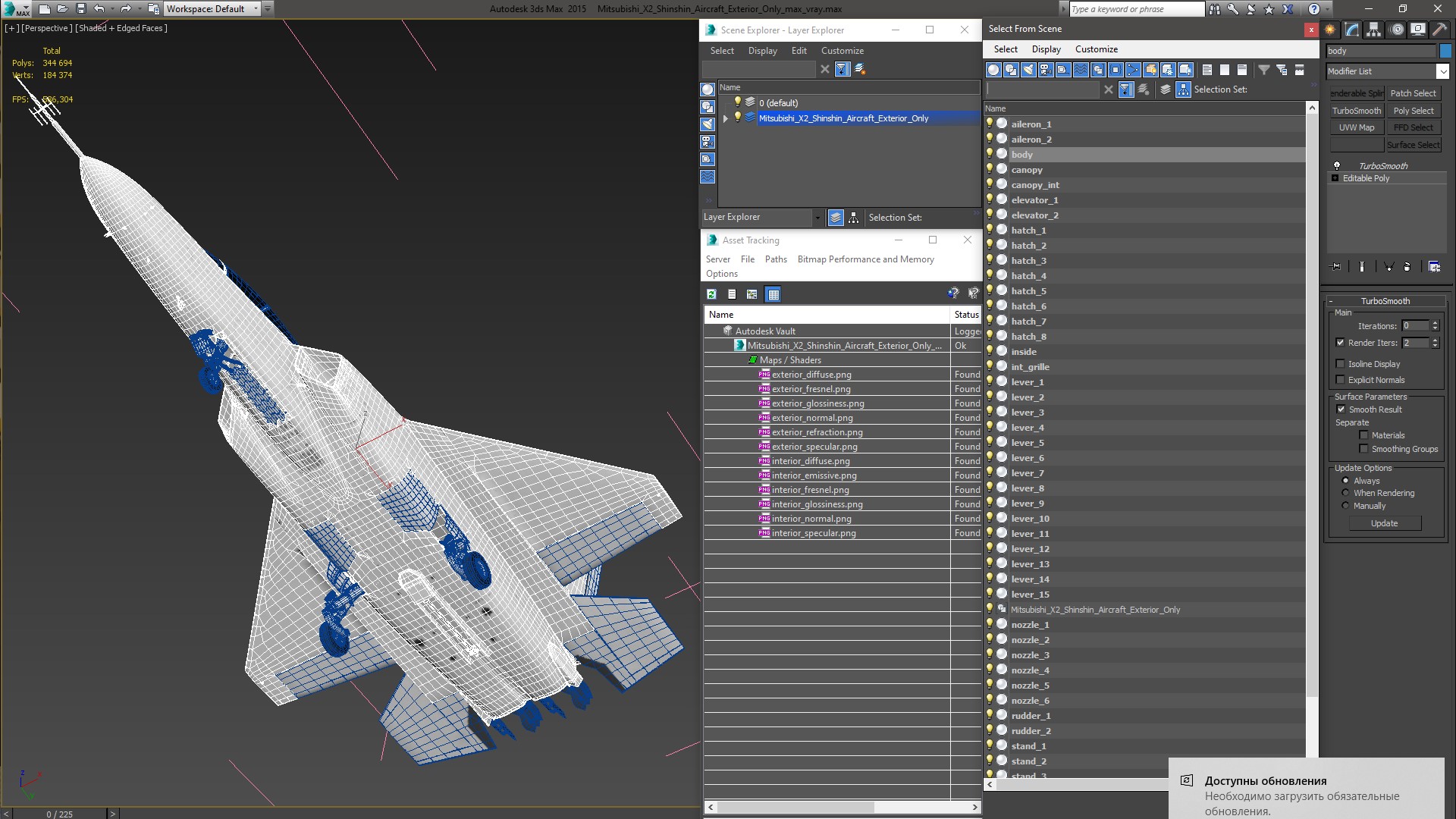1456x819 pixels.
Task: Collapse the TurboSmooth rollout header
Action: pyautogui.click(x=1385, y=301)
